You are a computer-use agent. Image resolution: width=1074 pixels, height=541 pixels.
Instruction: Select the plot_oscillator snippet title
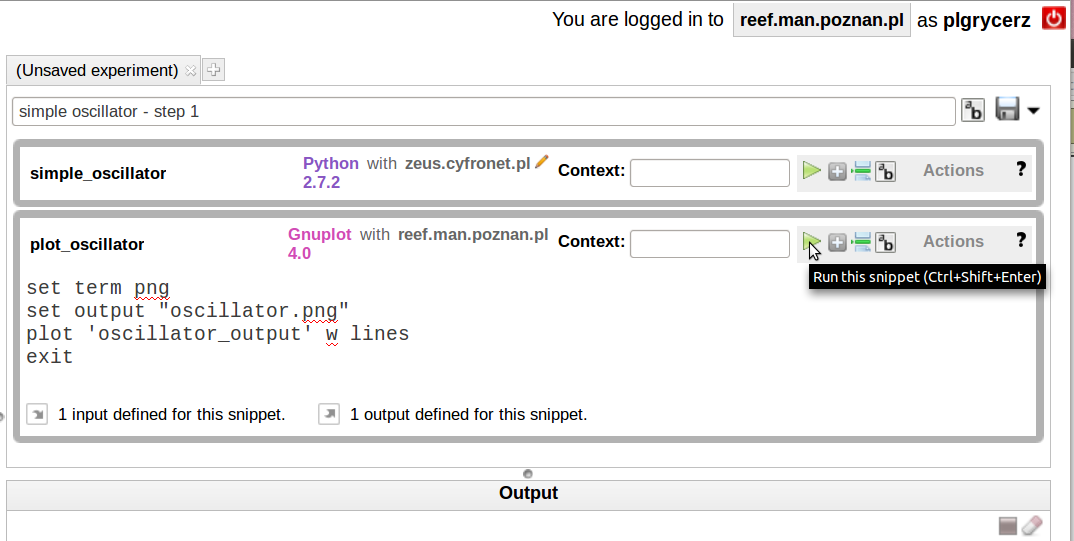[x=87, y=244]
